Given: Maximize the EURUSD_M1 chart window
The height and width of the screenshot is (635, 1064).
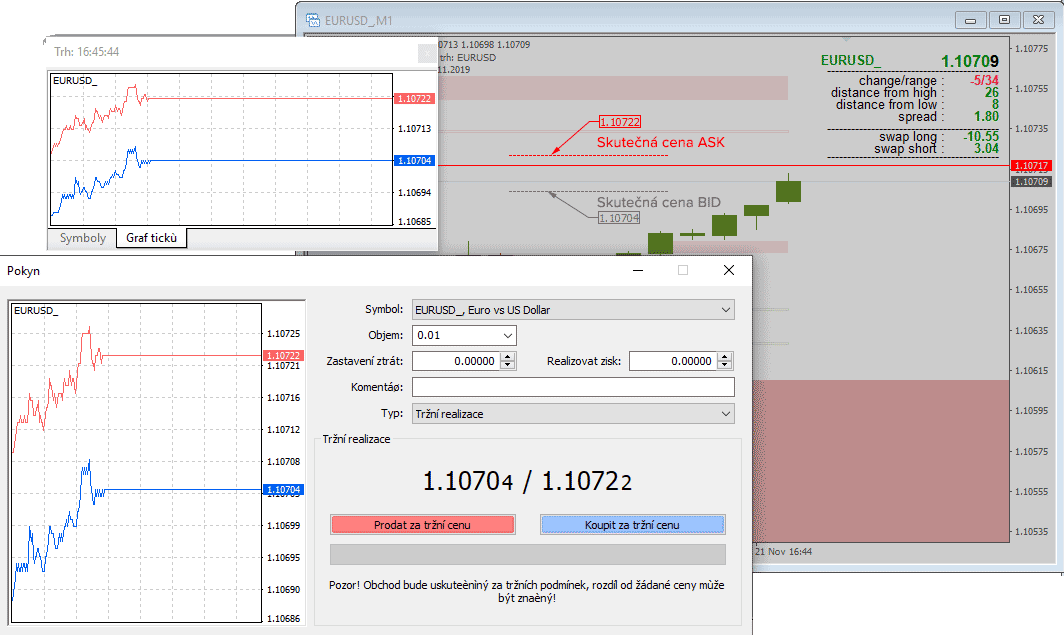Looking at the screenshot, I should coord(1004,19).
